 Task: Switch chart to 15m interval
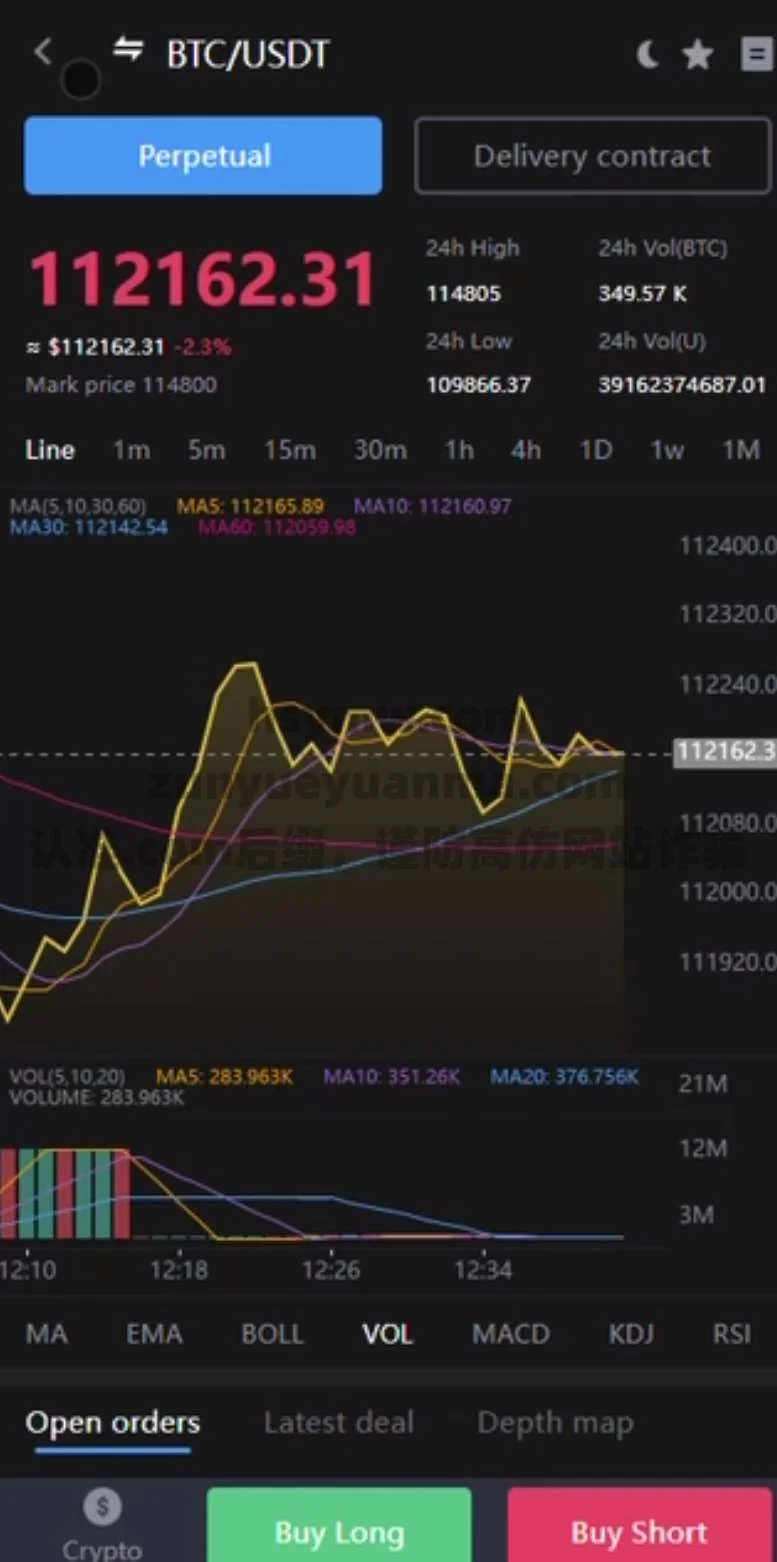[289, 450]
